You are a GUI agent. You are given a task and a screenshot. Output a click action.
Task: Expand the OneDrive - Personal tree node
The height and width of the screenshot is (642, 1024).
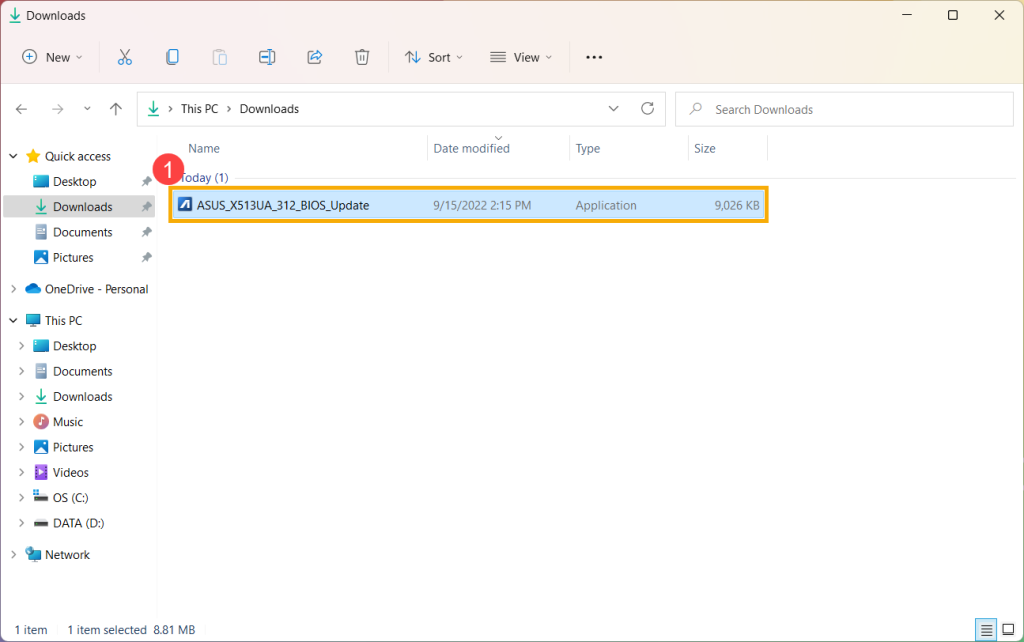pos(13,289)
